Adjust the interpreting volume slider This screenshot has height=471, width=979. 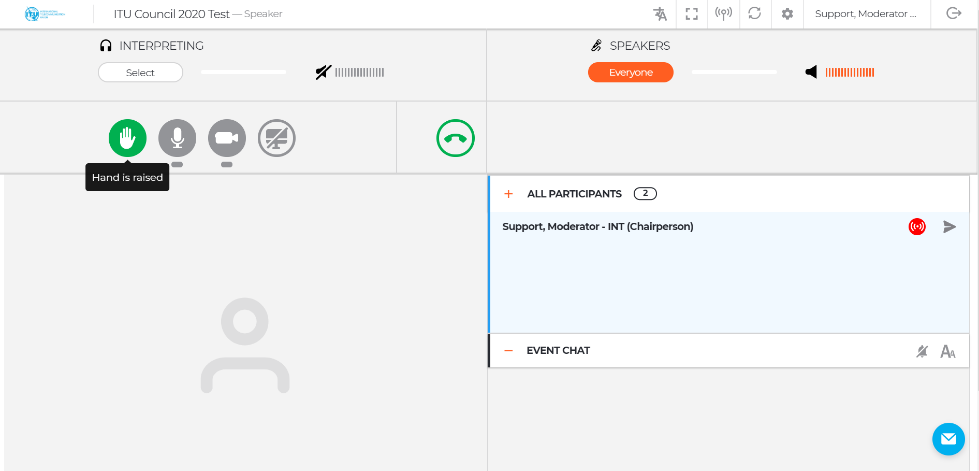(244, 72)
